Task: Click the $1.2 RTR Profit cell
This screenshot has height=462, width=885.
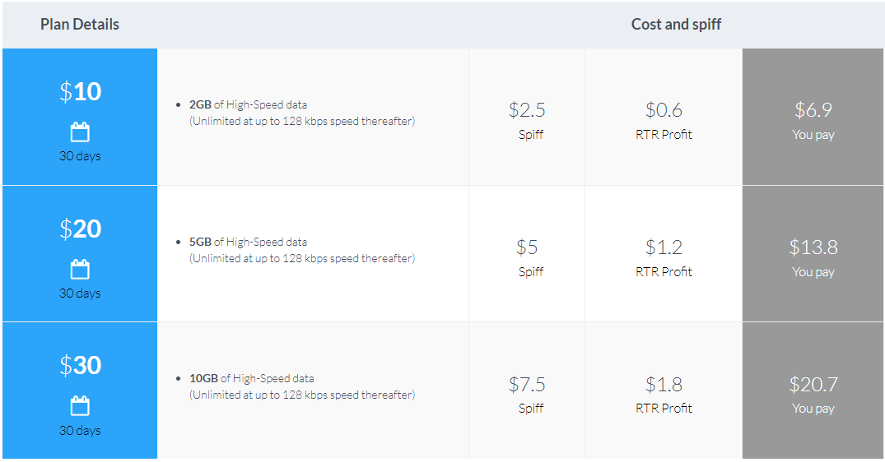Action: coord(664,254)
